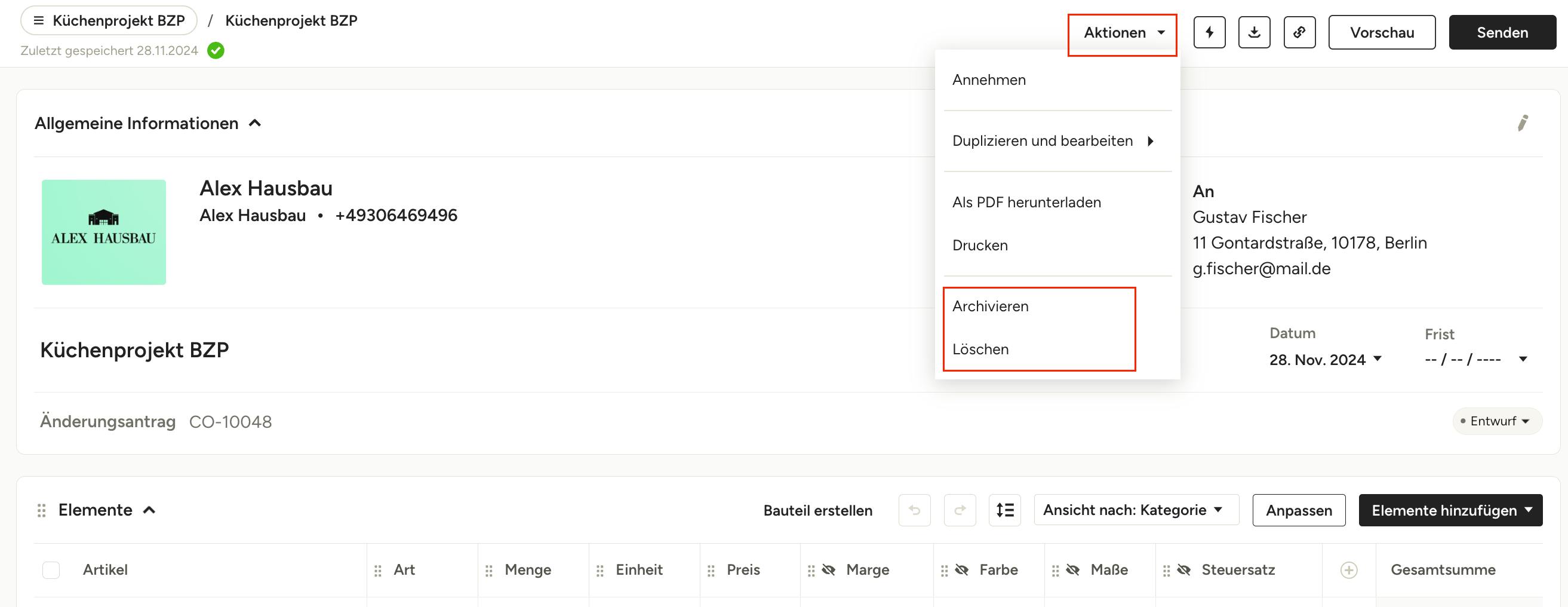Screen dimensions: 1568x607
Task: Click the Küchenprojekt BZP title field
Action: 134,351
